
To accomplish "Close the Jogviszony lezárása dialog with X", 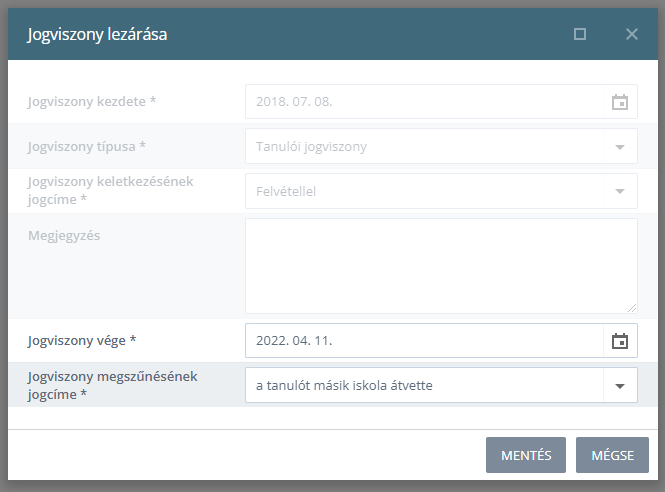I will pos(632,34).
